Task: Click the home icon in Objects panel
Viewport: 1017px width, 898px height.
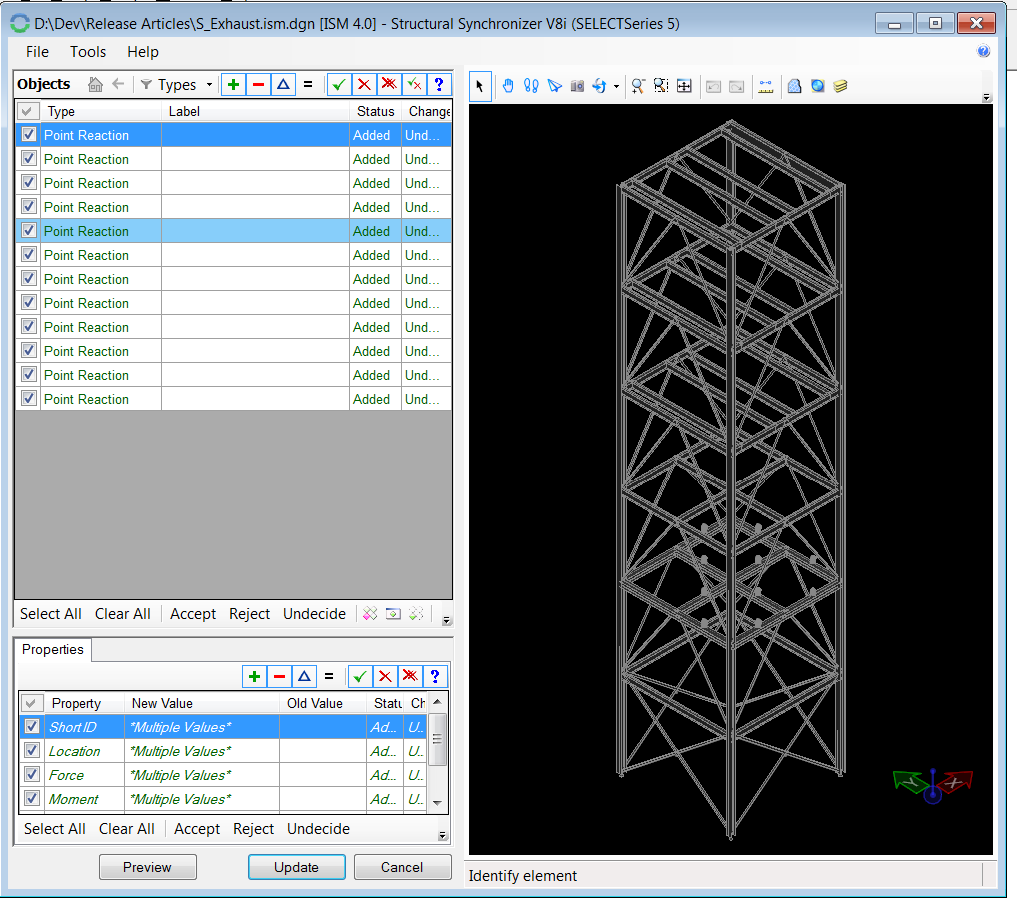Action: [96, 85]
